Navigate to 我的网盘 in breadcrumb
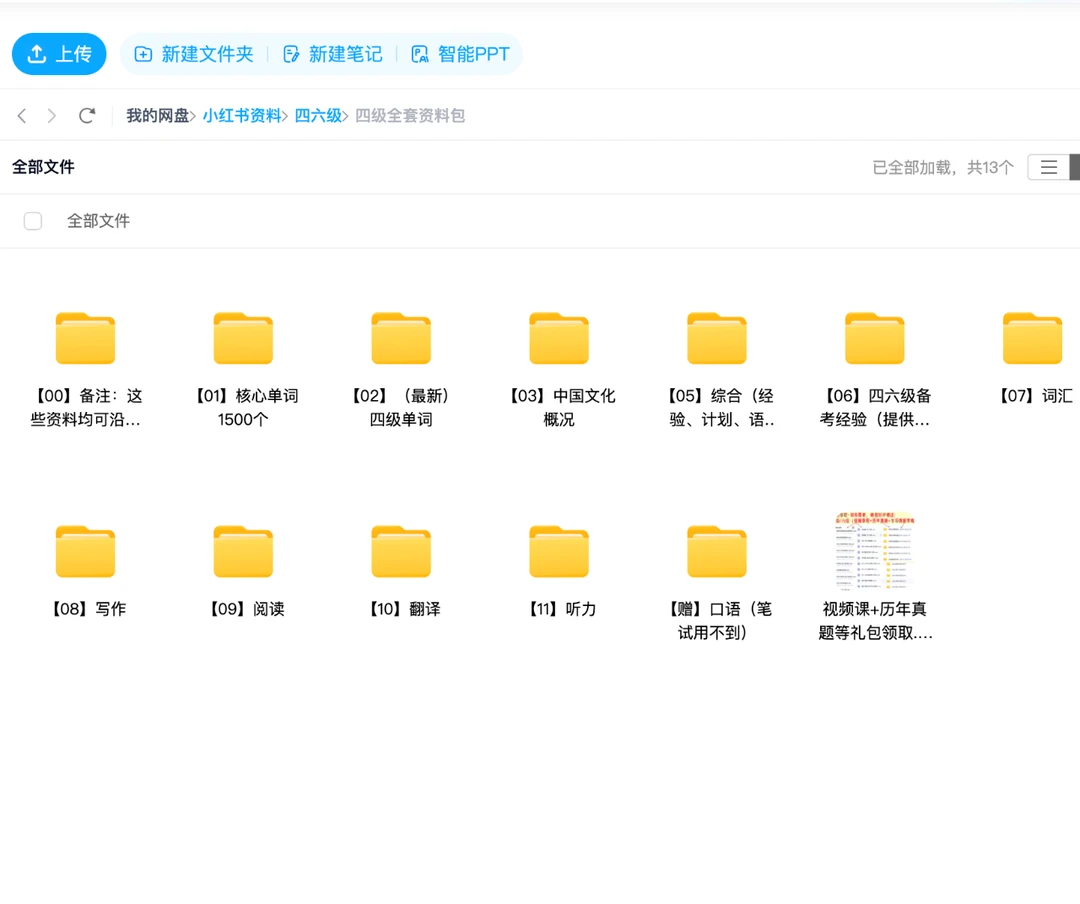This screenshot has height=904, width=1080. pyautogui.click(x=158, y=115)
